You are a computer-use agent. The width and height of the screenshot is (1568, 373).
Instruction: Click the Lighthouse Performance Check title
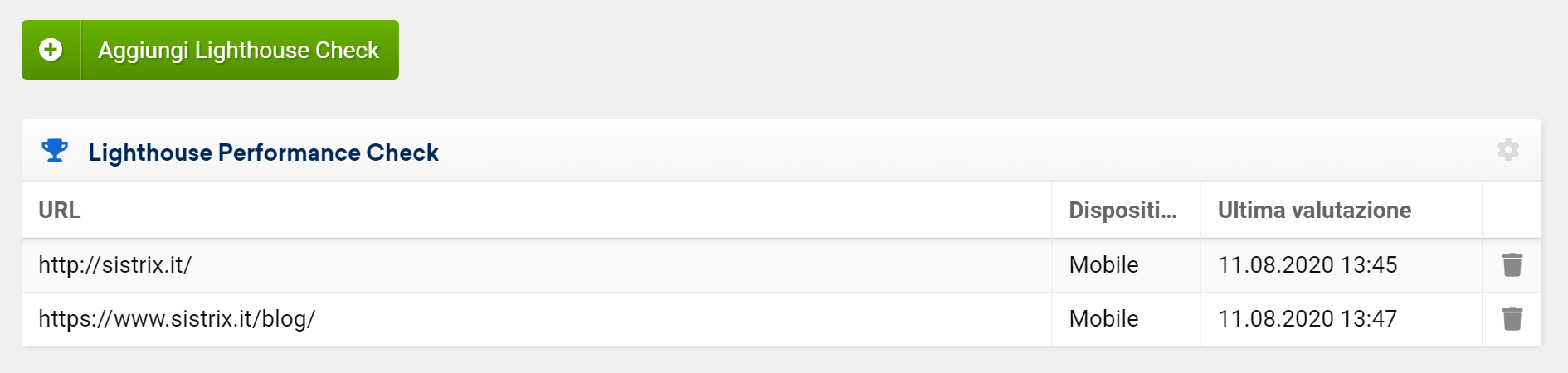point(263,153)
